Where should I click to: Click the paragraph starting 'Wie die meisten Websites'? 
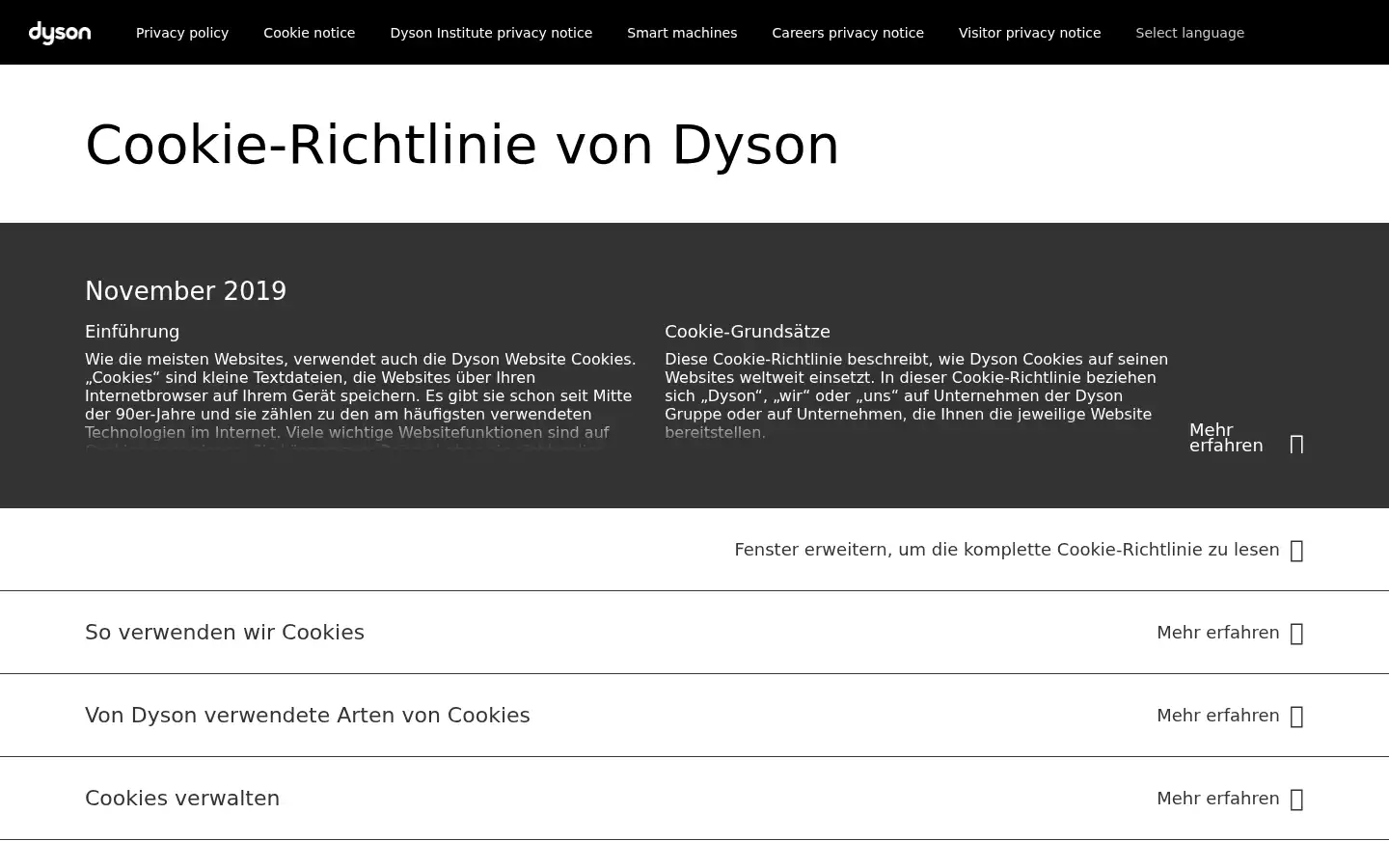pyautogui.click(x=361, y=400)
